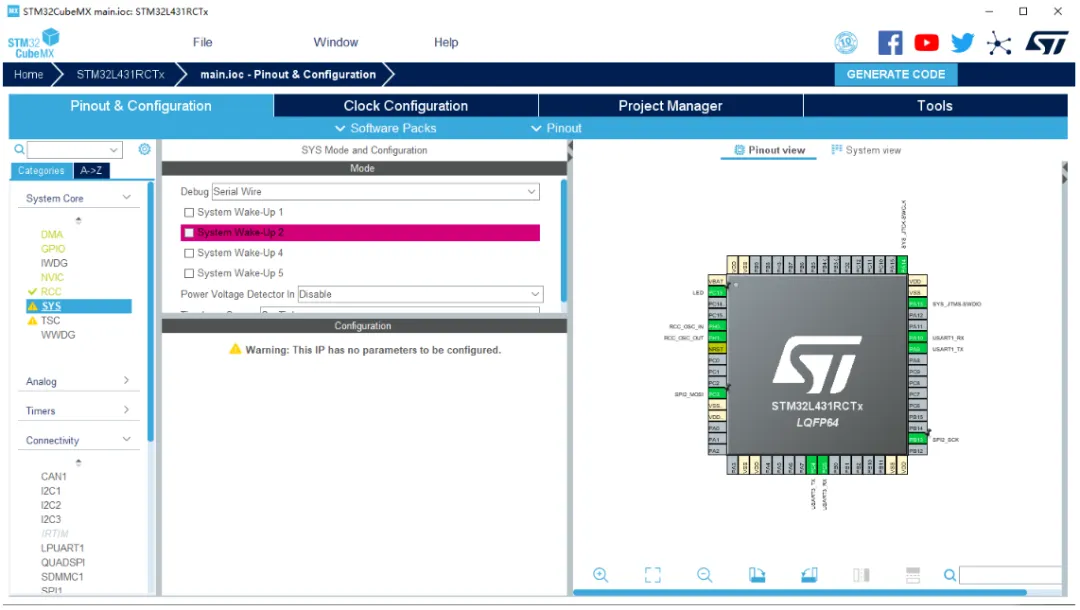Switch to Tools tab
This screenshot has height=610, width=1080.
(935, 105)
